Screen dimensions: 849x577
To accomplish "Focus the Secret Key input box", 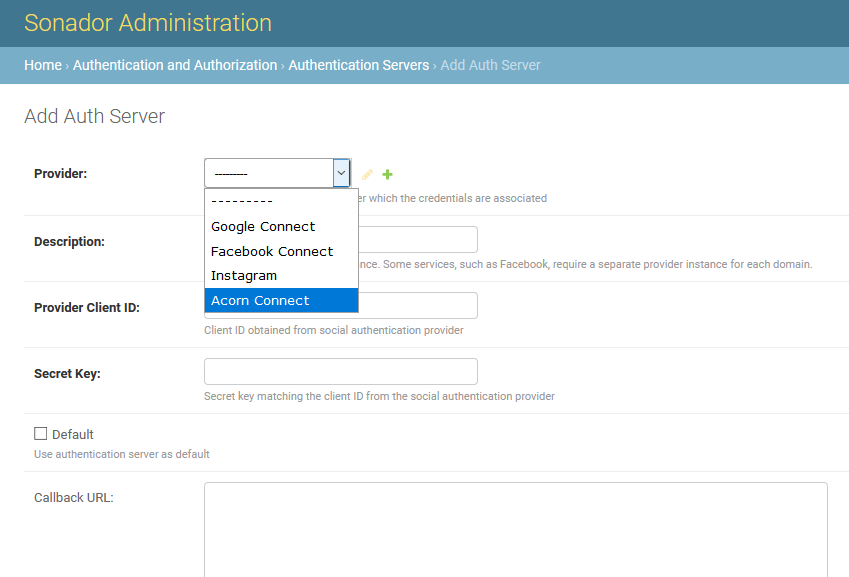I will point(340,372).
